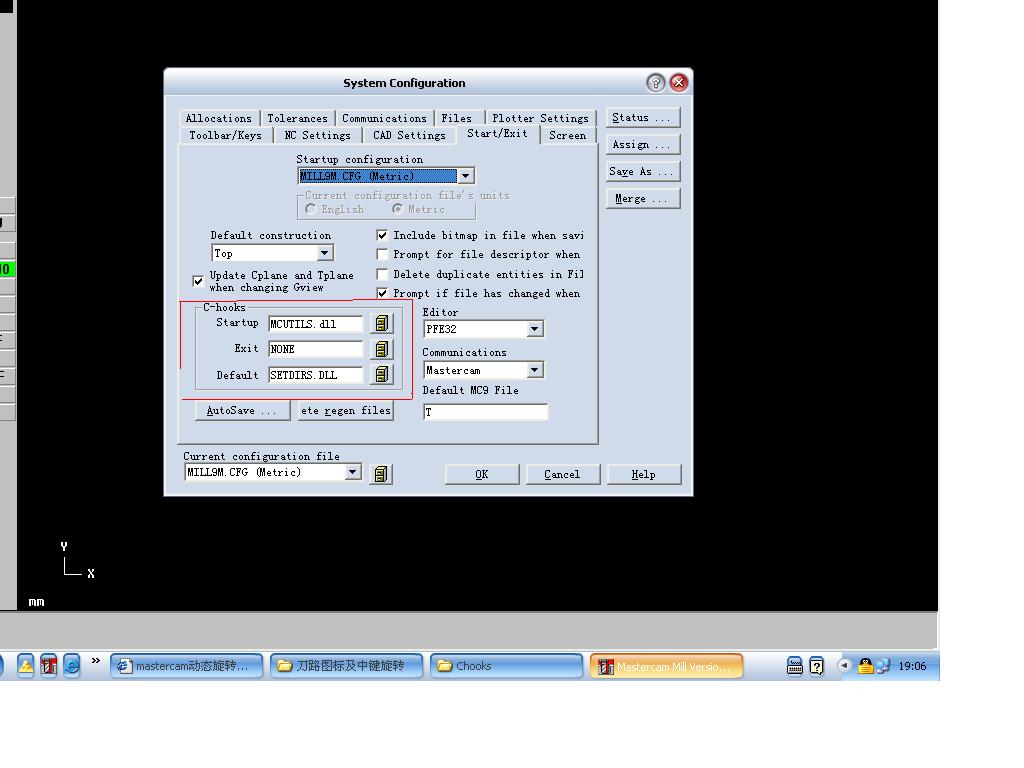1024x768 pixels.
Task: Open the Startup configuration dropdown
Action: [465, 176]
